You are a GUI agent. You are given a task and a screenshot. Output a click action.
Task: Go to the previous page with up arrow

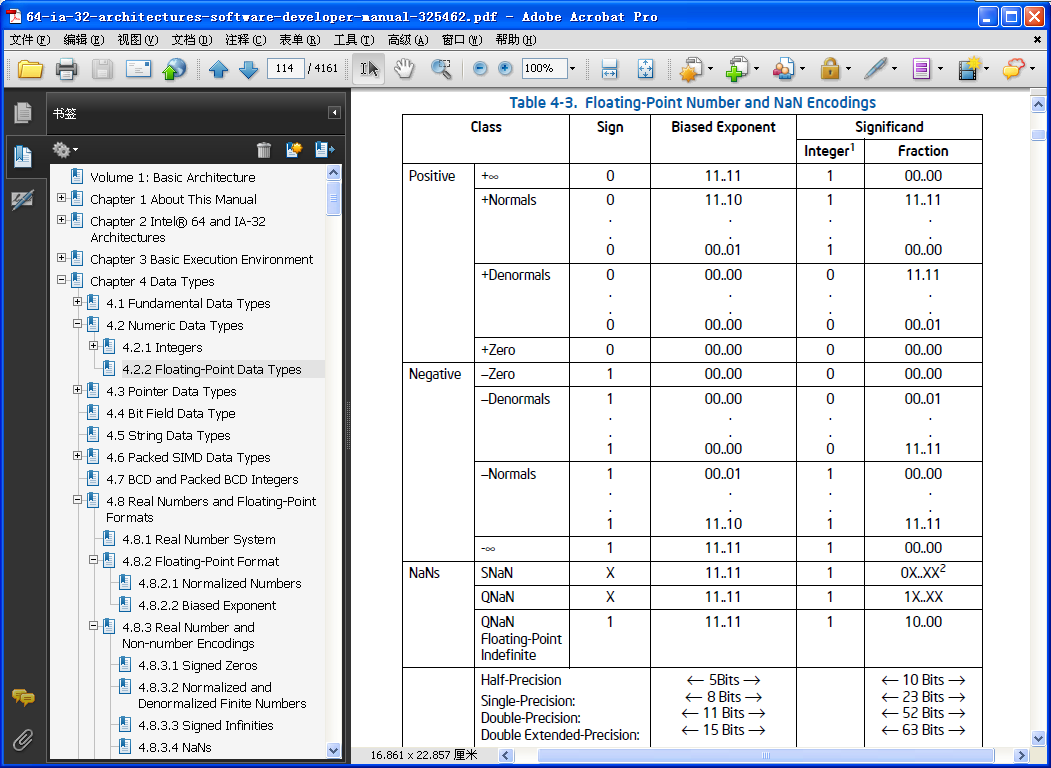pos(219,69)
